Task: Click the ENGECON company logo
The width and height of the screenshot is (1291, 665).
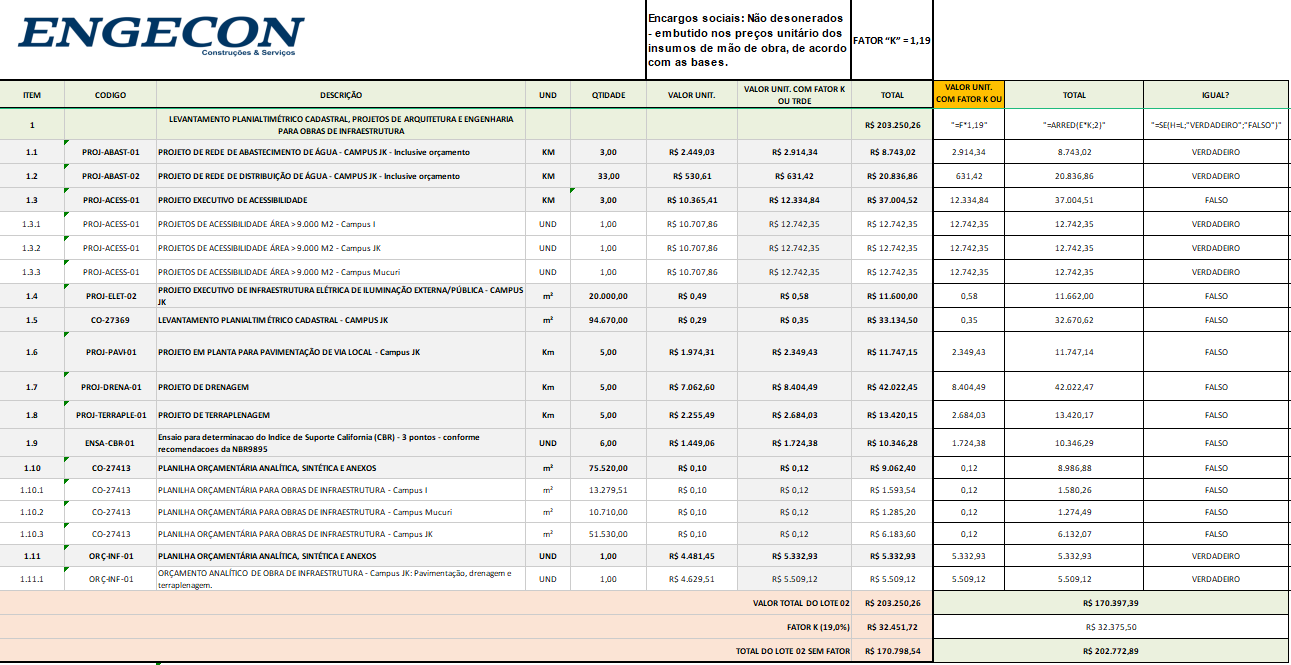Action: click(160, 36)
